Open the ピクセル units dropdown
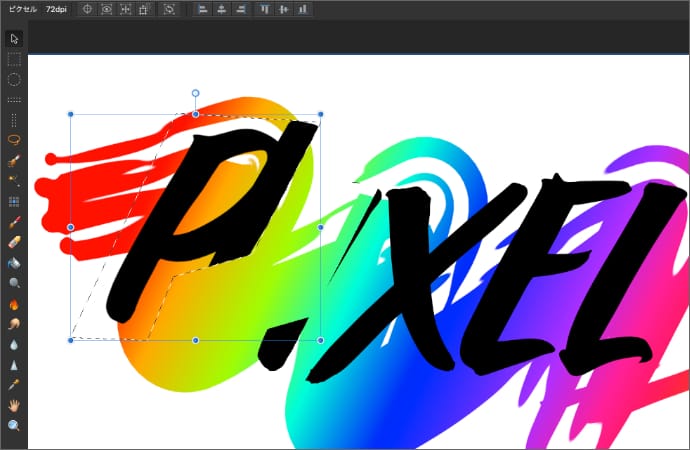The height and width of the screenshot is (450, 690). click(x=20, y=9)
